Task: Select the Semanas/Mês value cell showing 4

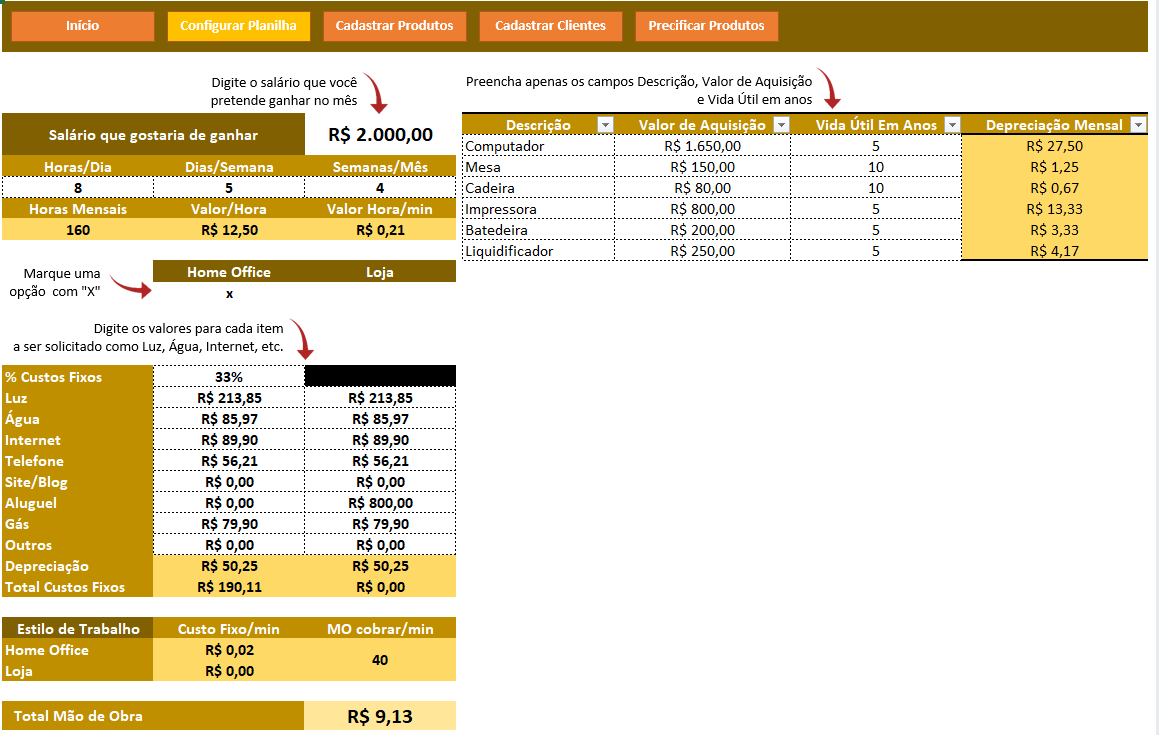Action: tap(380, 187)
